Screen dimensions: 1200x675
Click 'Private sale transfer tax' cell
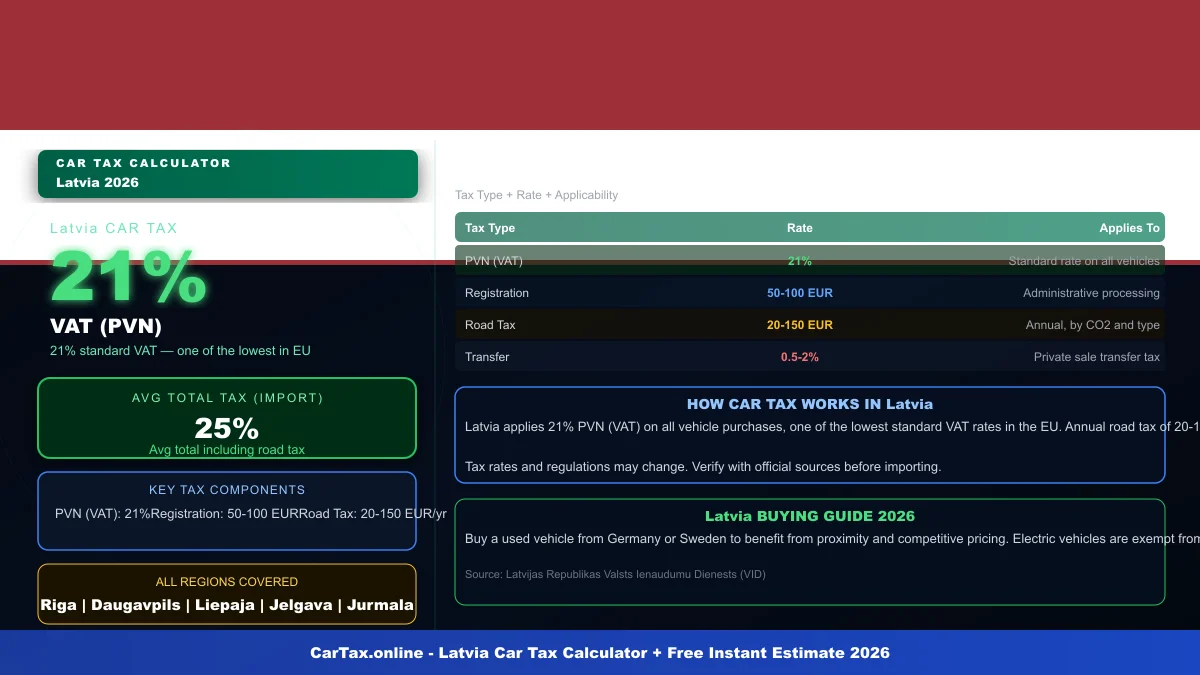1097,357
